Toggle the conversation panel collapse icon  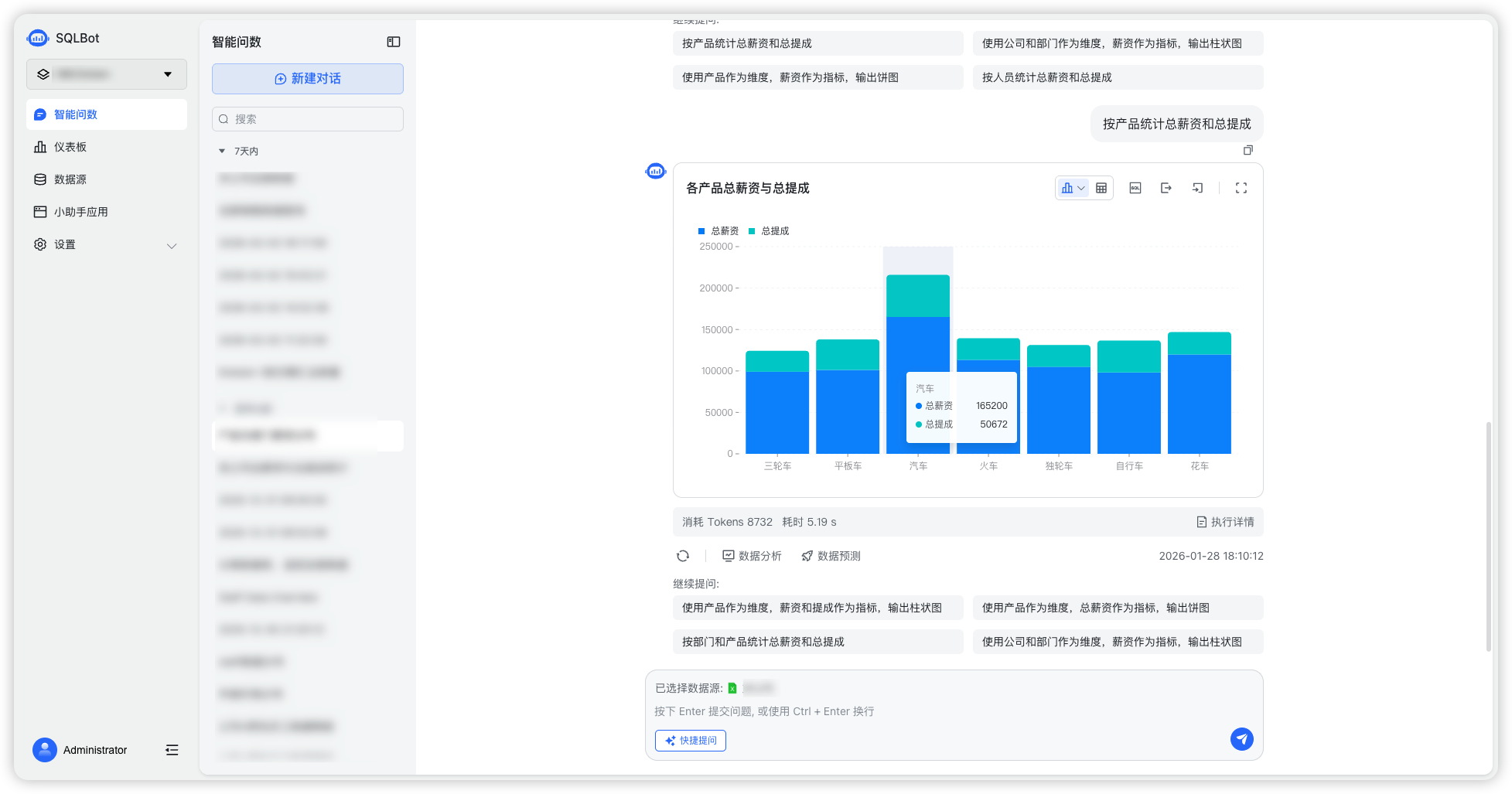[393, 41]
